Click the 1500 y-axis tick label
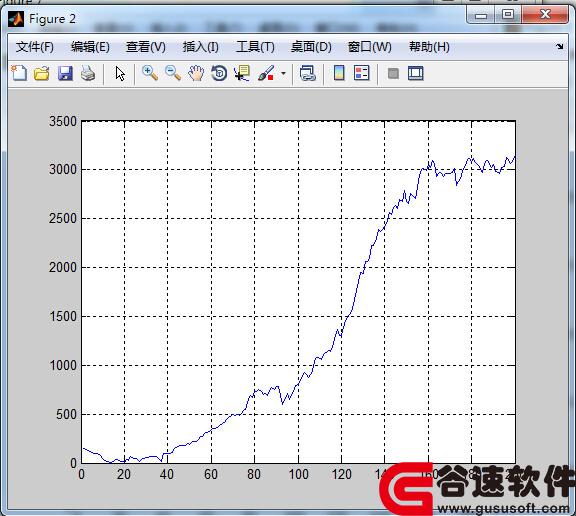Viewport: 576px width, 516px height. (63, 316)
